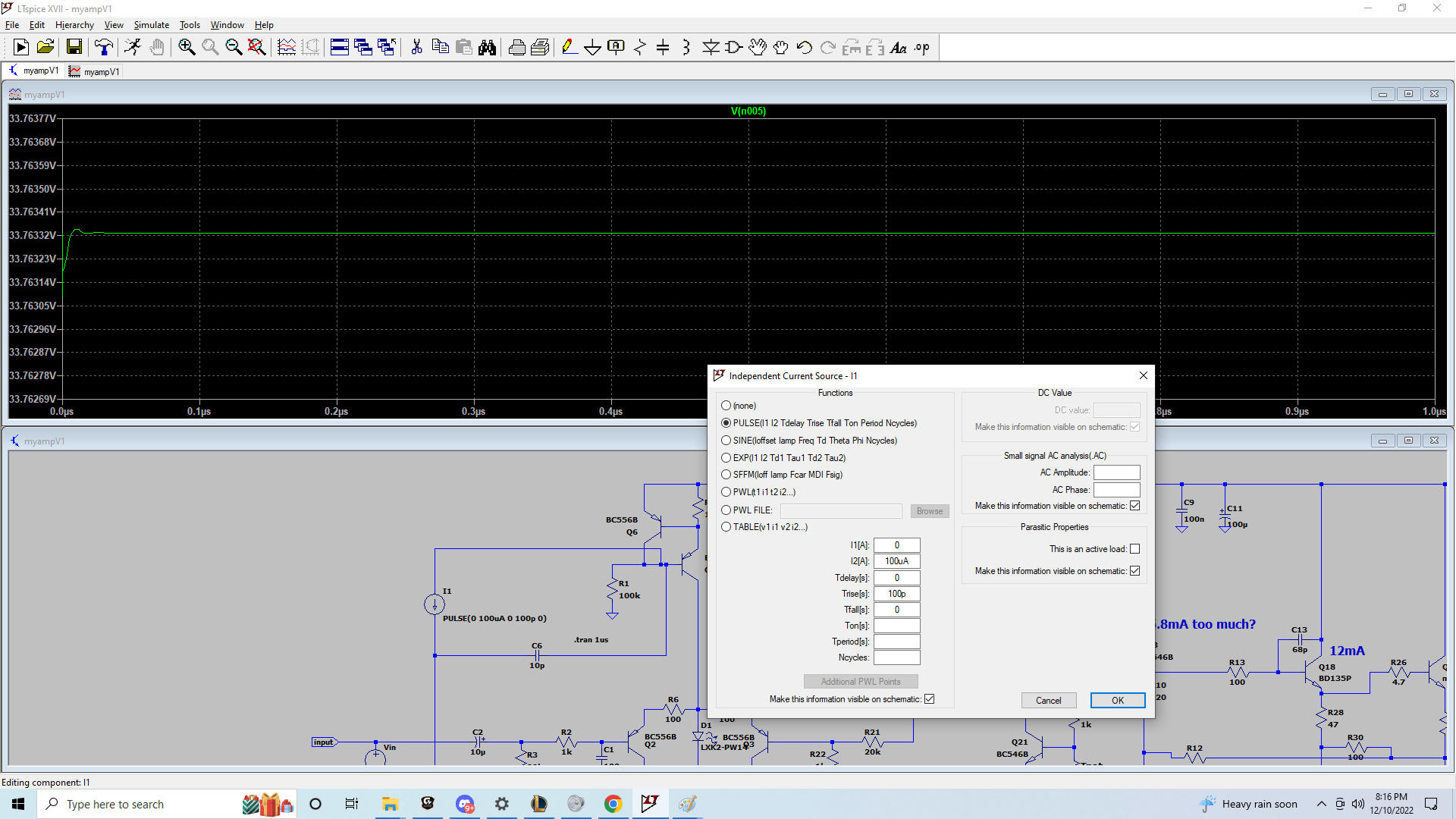The image size is (1456, 819).
Task: Open Chrome from the taskbar
Action: point(613,804)
